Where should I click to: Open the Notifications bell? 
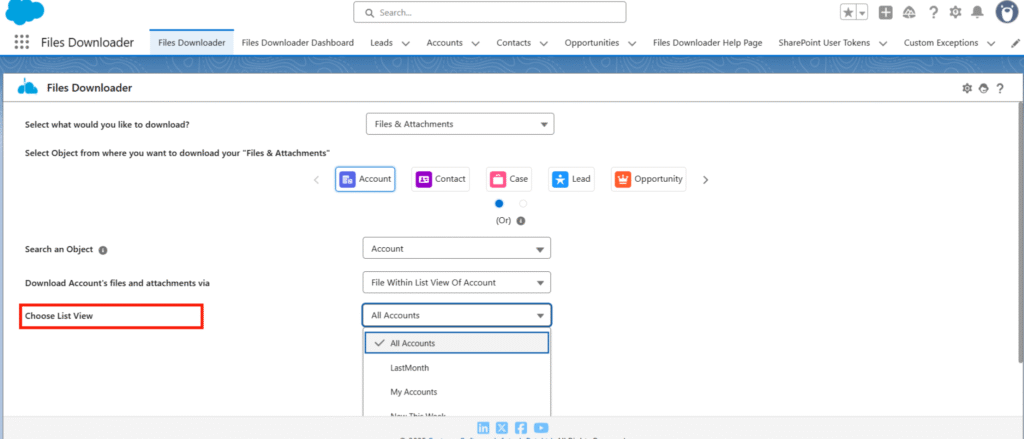coord(977,12)
